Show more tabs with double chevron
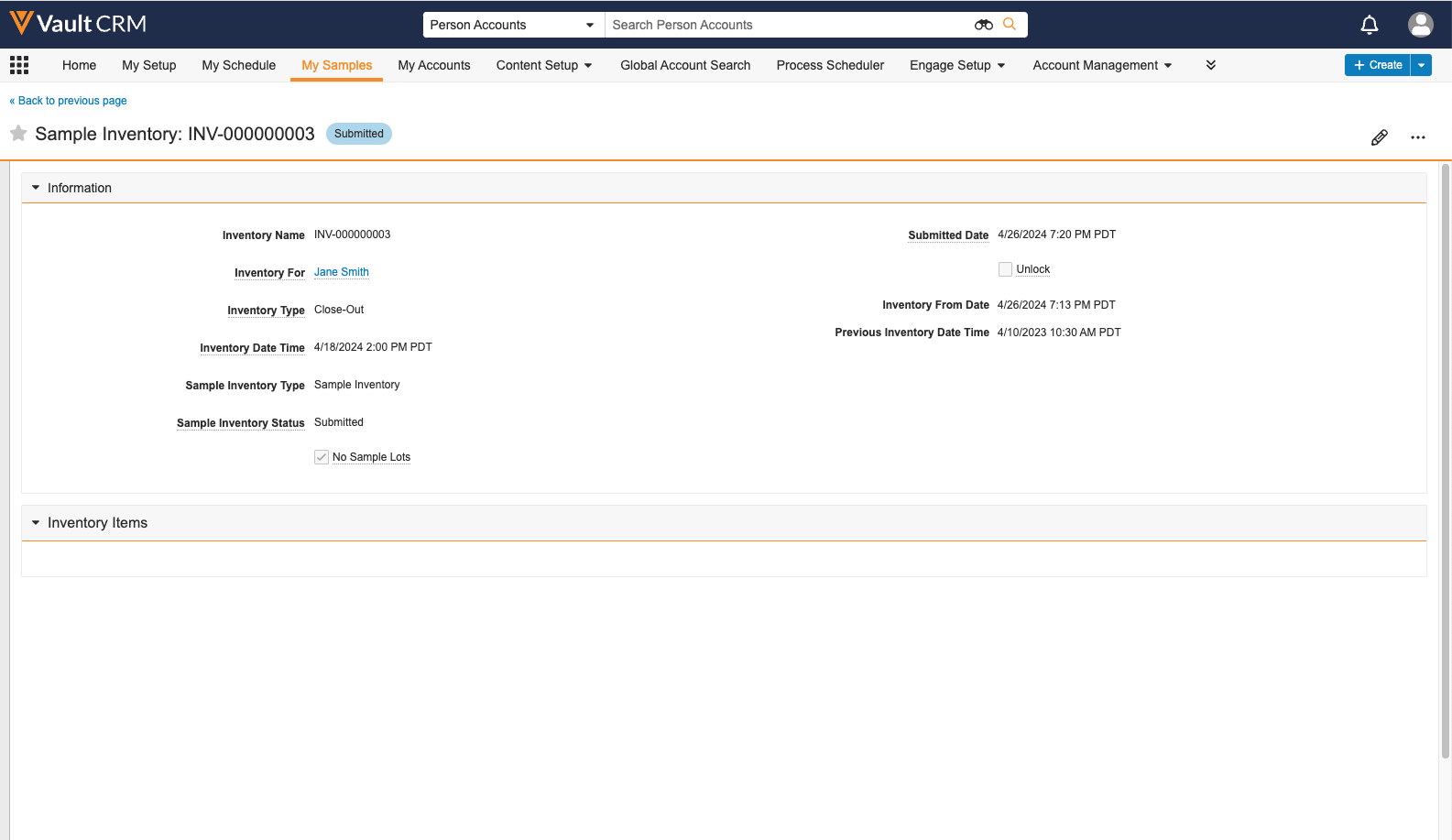This screenshot has width=1452, height=840. tap(1210, 65)
